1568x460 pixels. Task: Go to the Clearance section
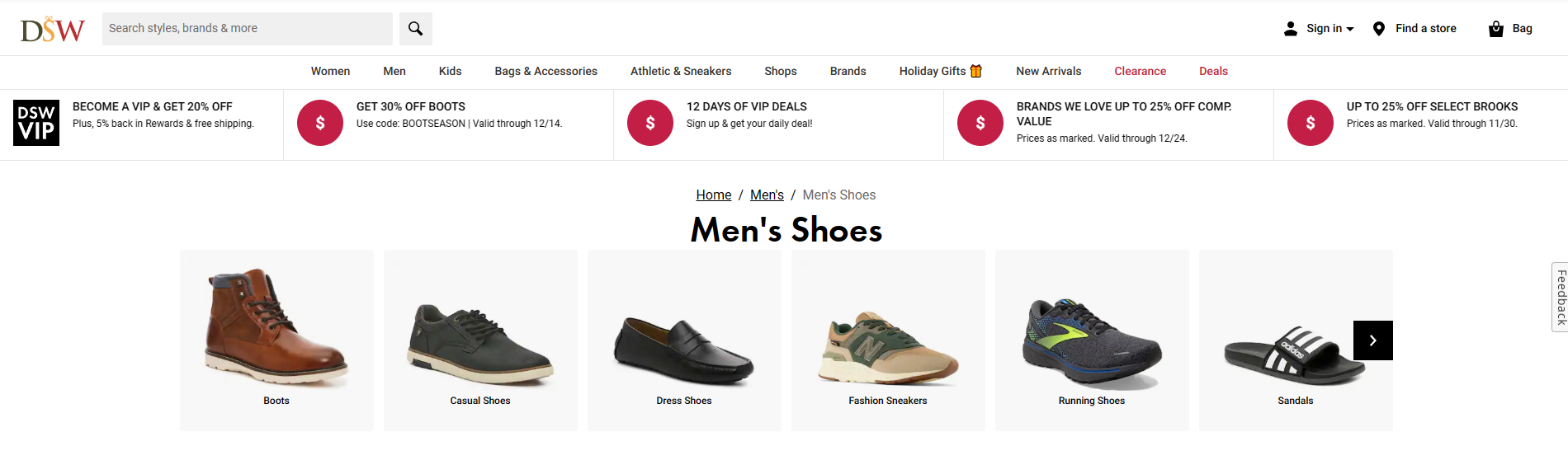1140,72
